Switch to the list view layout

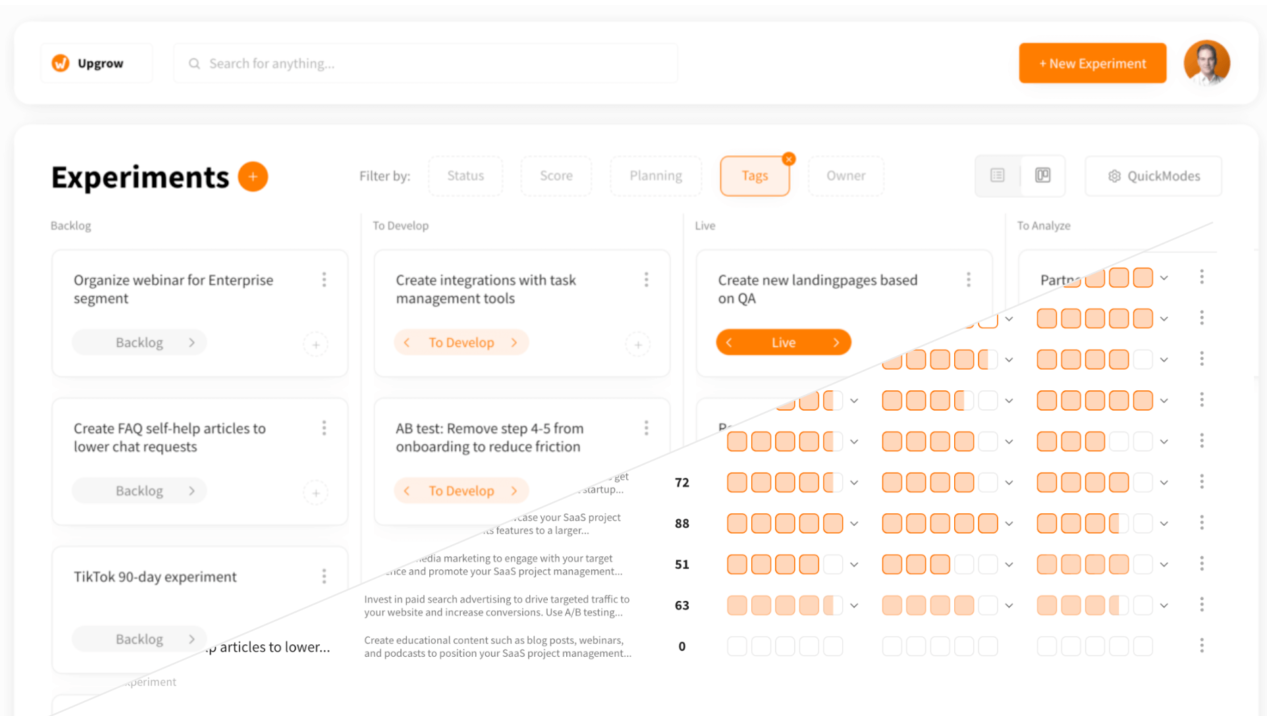click(997, 175)
